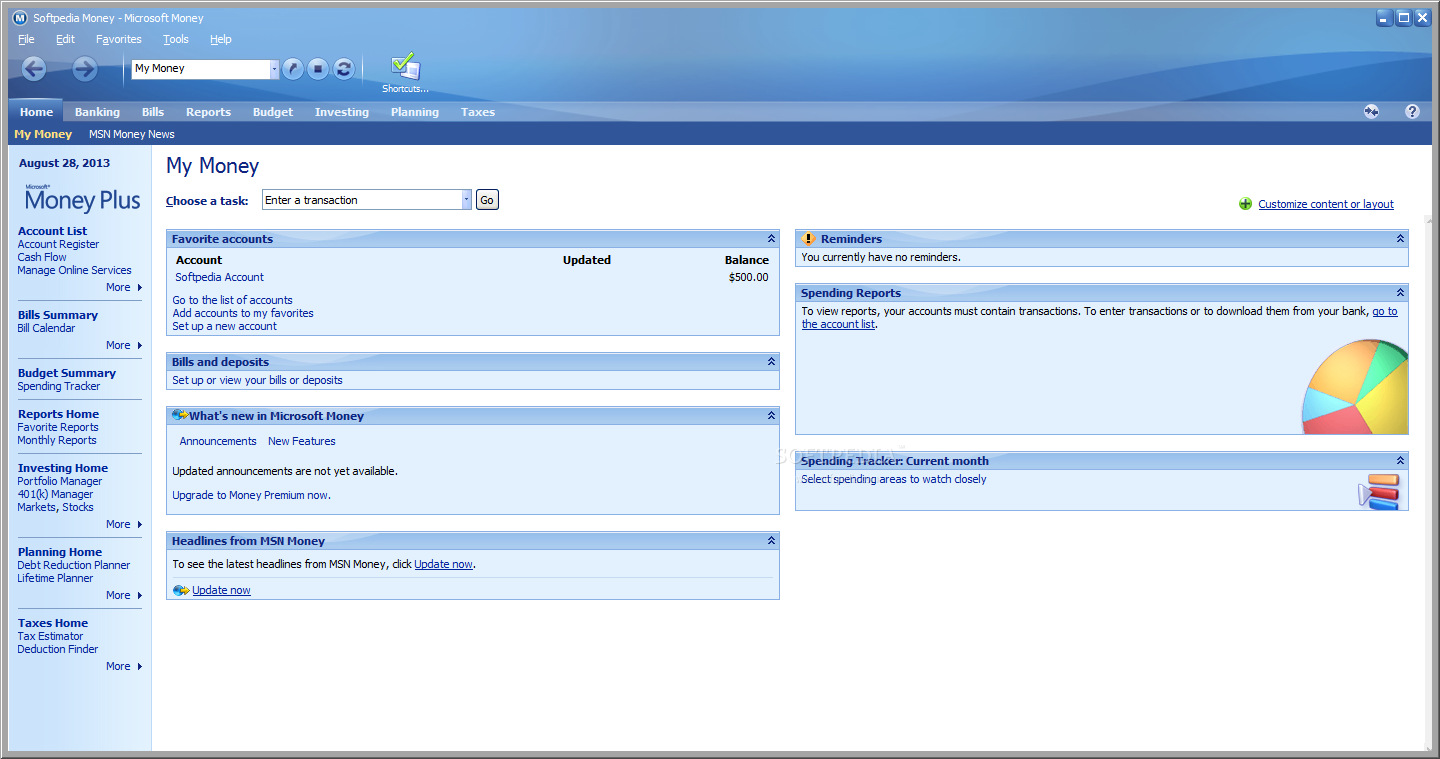This screenshot has height=759, width=1440.
Task: Click the sync arrows icon on navigation bar
Action: pyautogui.click(x=1371, y=111)
